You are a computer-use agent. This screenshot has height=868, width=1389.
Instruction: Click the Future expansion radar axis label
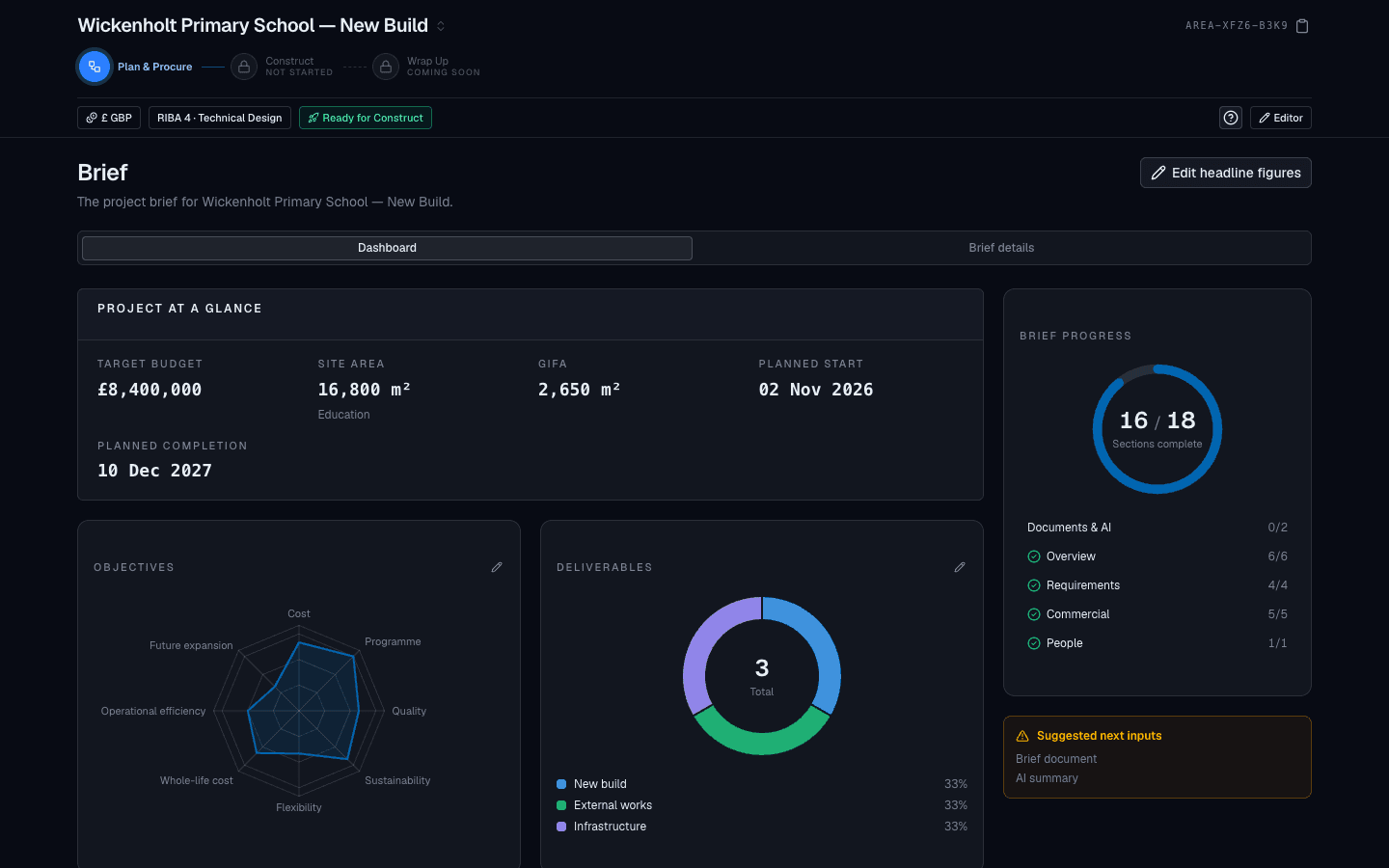pyautogui.click(x=191, y=645)
